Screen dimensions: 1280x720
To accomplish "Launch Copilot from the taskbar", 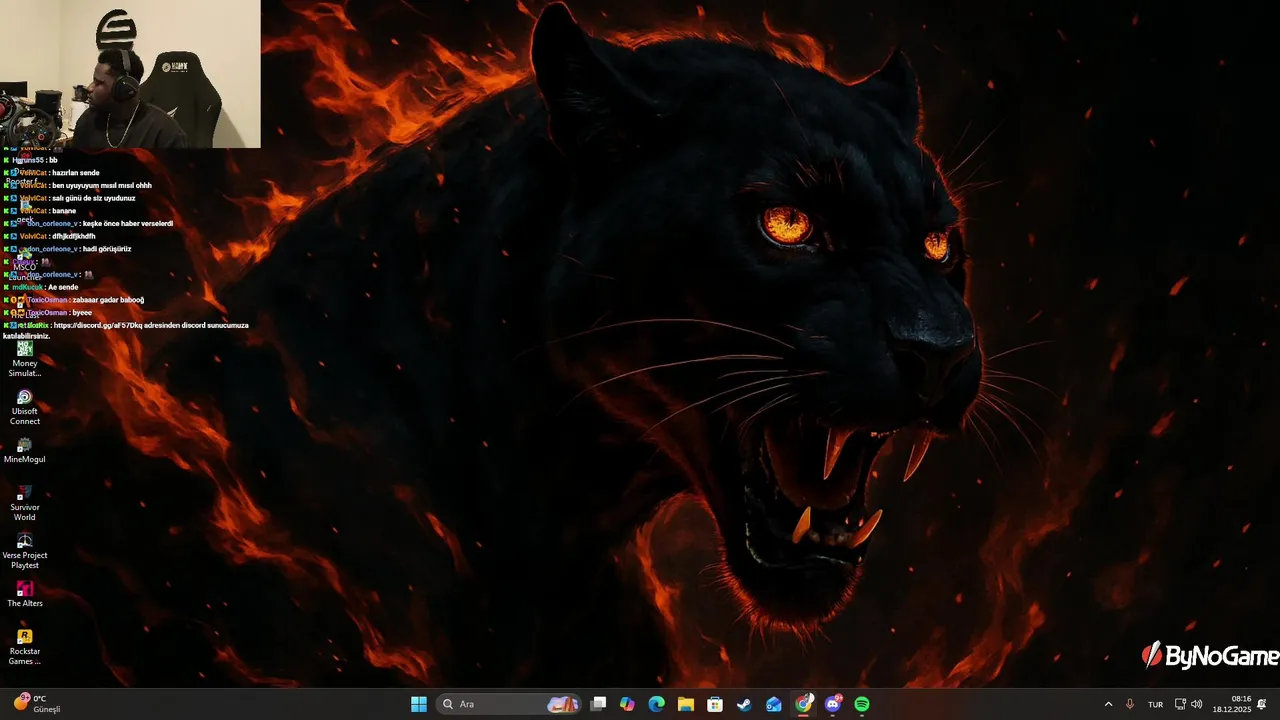I will [x=627, y=704].
